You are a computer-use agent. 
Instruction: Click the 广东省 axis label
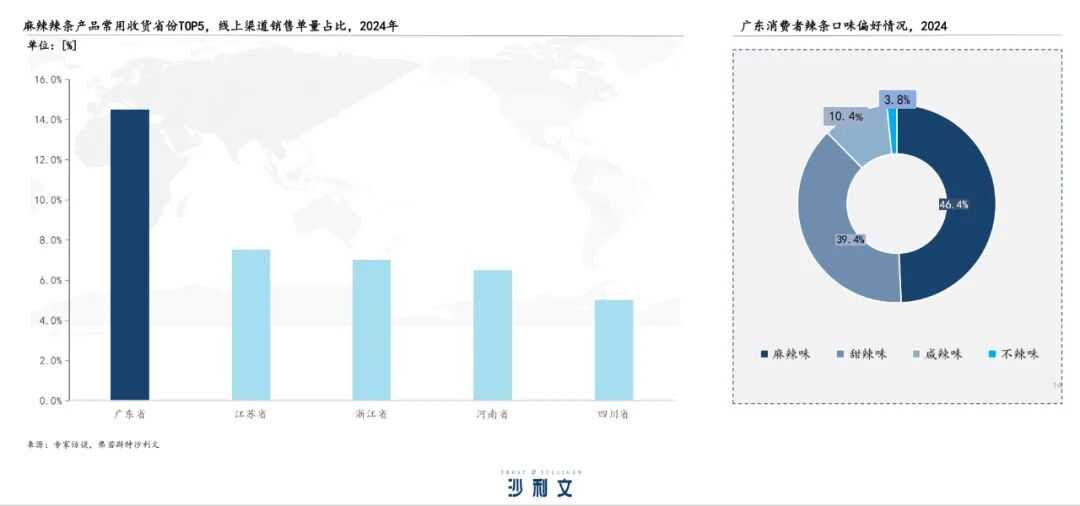pos(129,415)
